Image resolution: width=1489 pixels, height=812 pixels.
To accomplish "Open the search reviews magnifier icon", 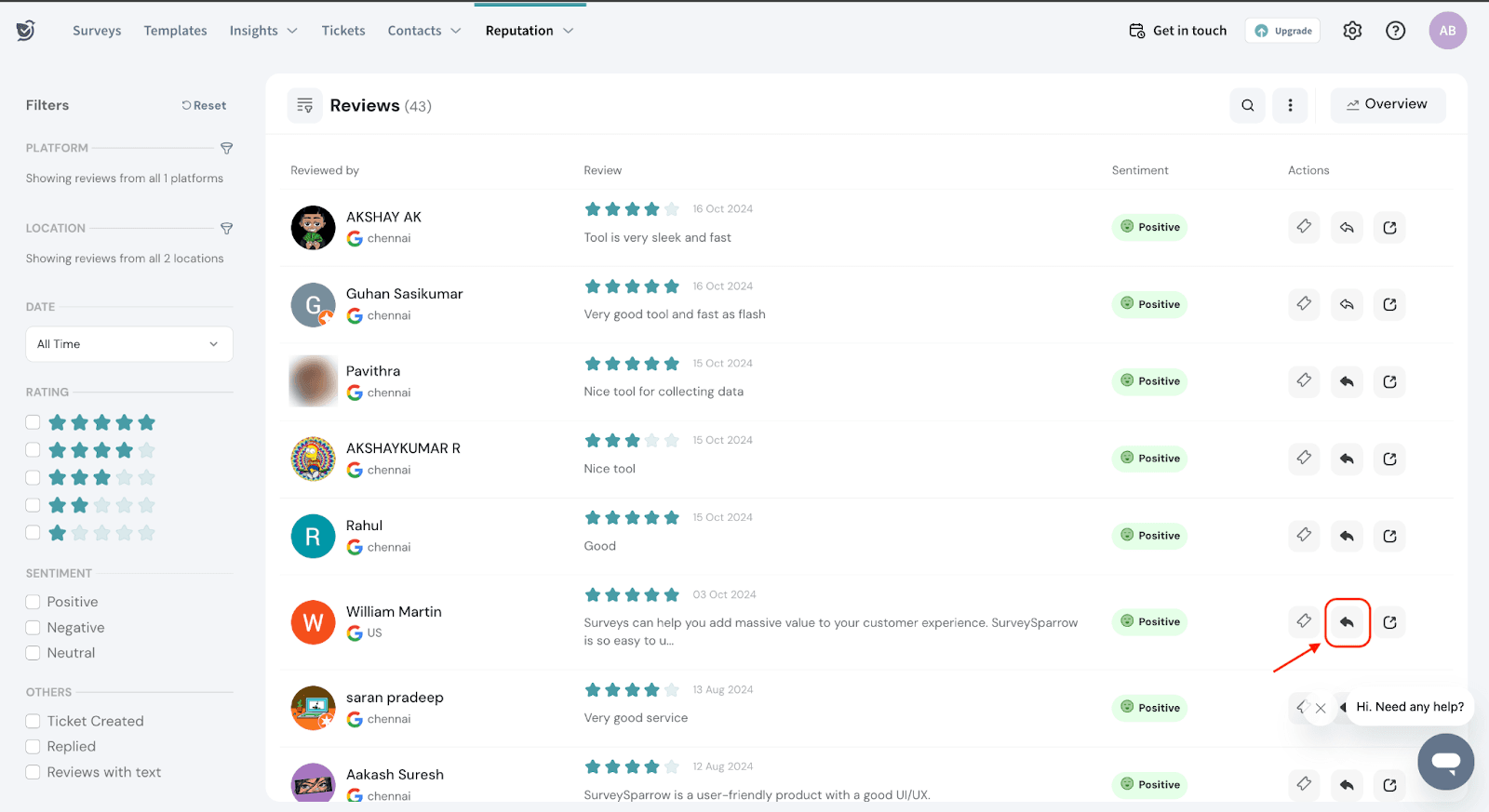I will [1247, 105].
